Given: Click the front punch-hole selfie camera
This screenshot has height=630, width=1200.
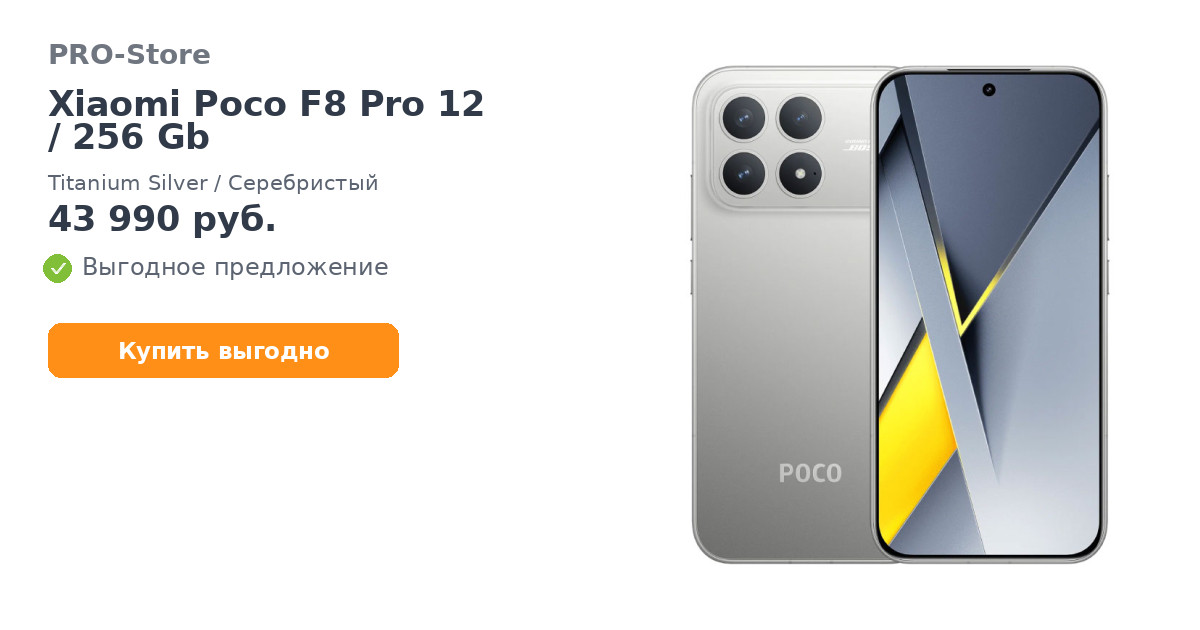Looking at the screenshot, I should pos(989,90).
